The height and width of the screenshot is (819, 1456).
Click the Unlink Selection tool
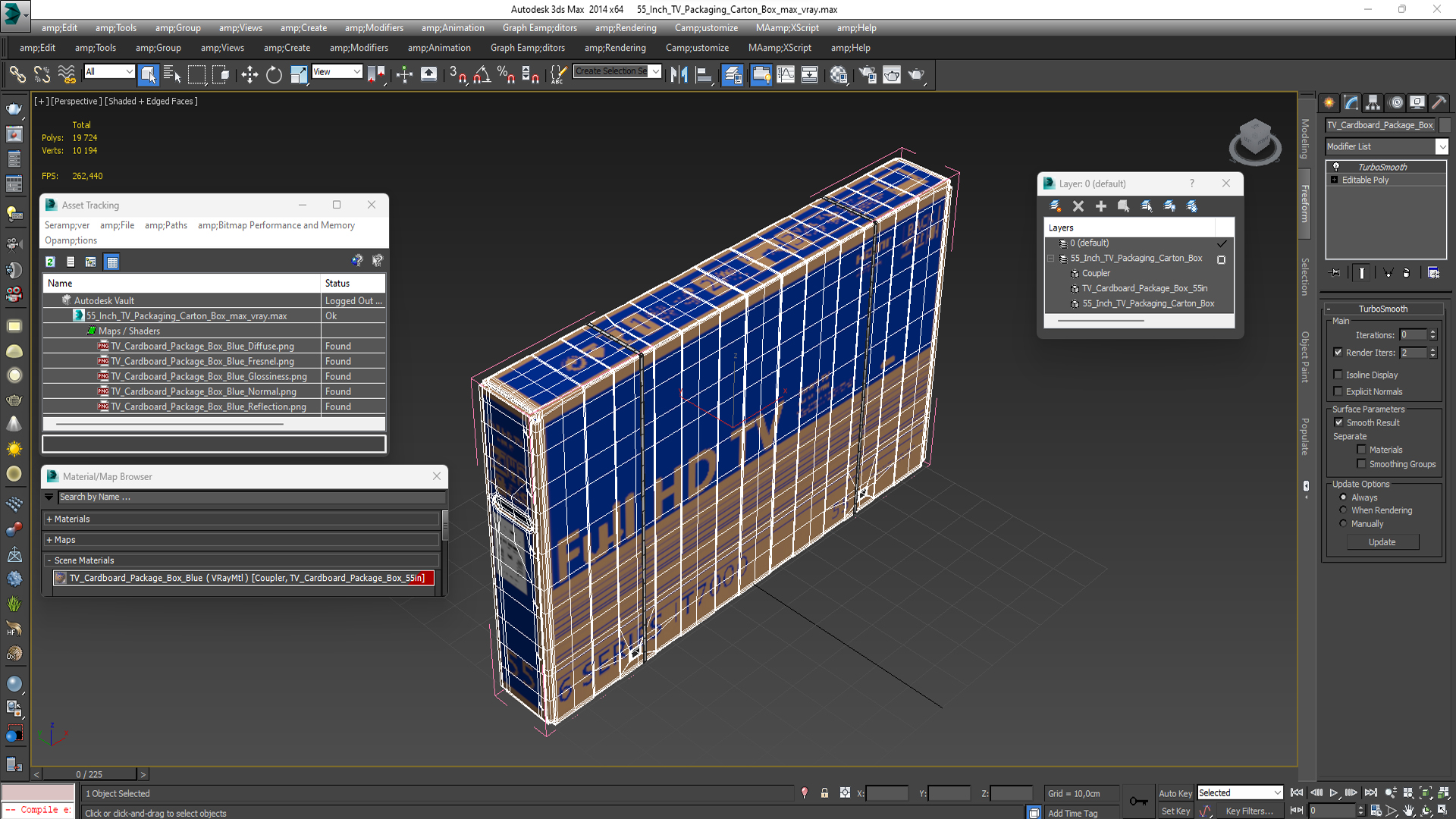[42, 74]
